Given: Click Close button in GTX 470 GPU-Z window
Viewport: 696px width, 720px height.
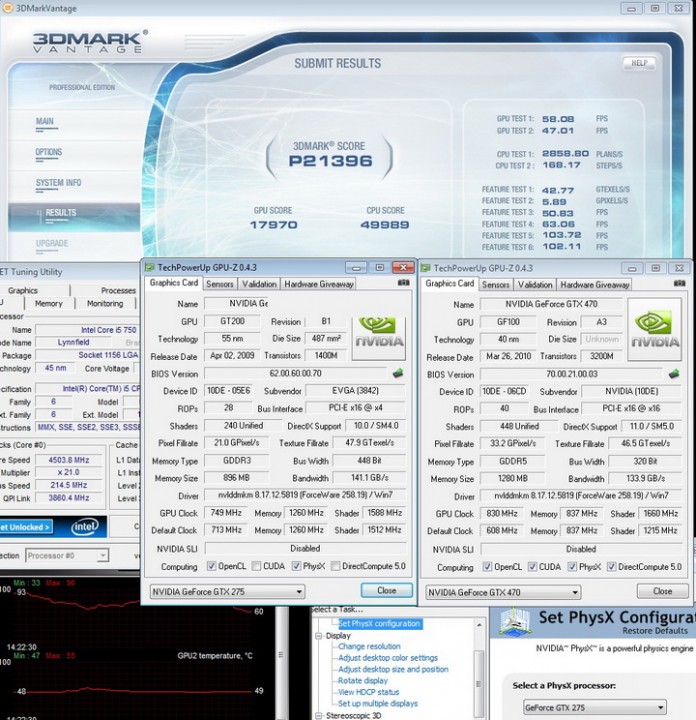Looking at the screenshot, I should click(662, 591).
